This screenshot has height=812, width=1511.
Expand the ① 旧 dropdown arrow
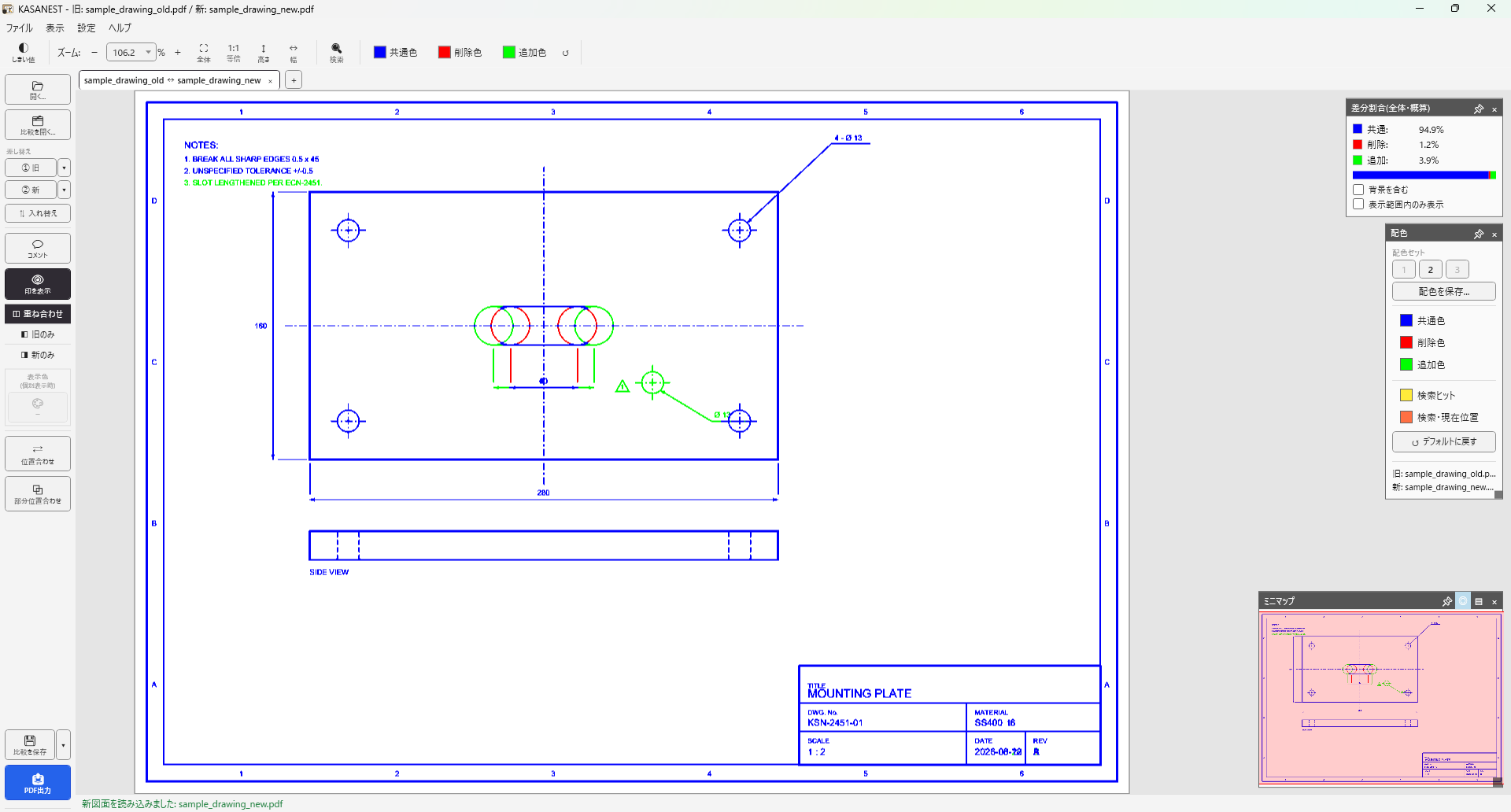click(x=65, y=168)
